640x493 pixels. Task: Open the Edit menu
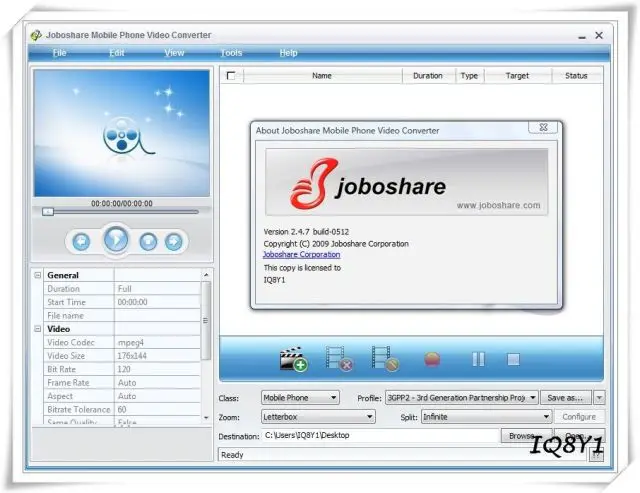click(117, 53)
